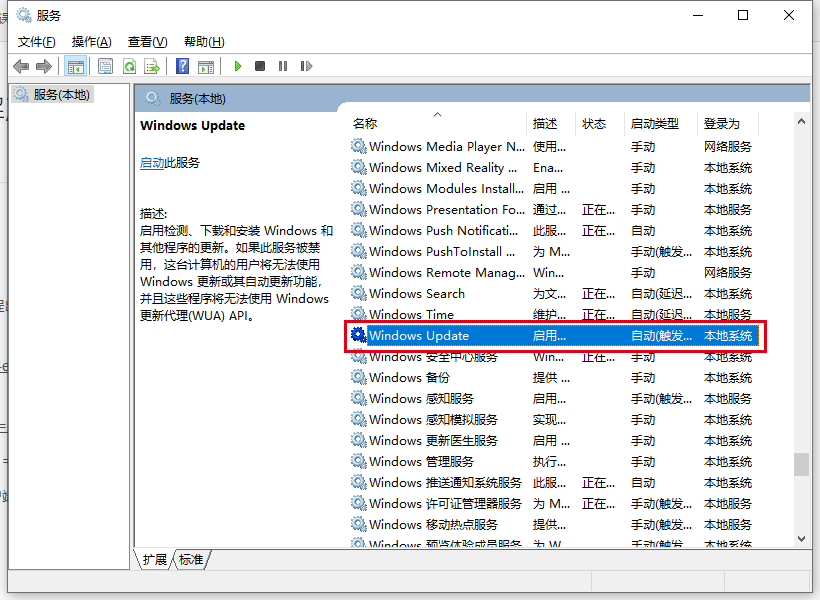
Task: Click the 自动 startup cell of Windows Push Notificati...
Action: (643, 231)
